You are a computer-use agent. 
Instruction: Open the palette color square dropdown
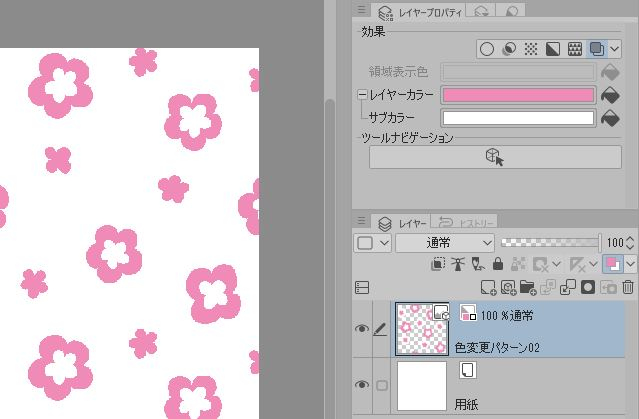(x=372, y=243)
